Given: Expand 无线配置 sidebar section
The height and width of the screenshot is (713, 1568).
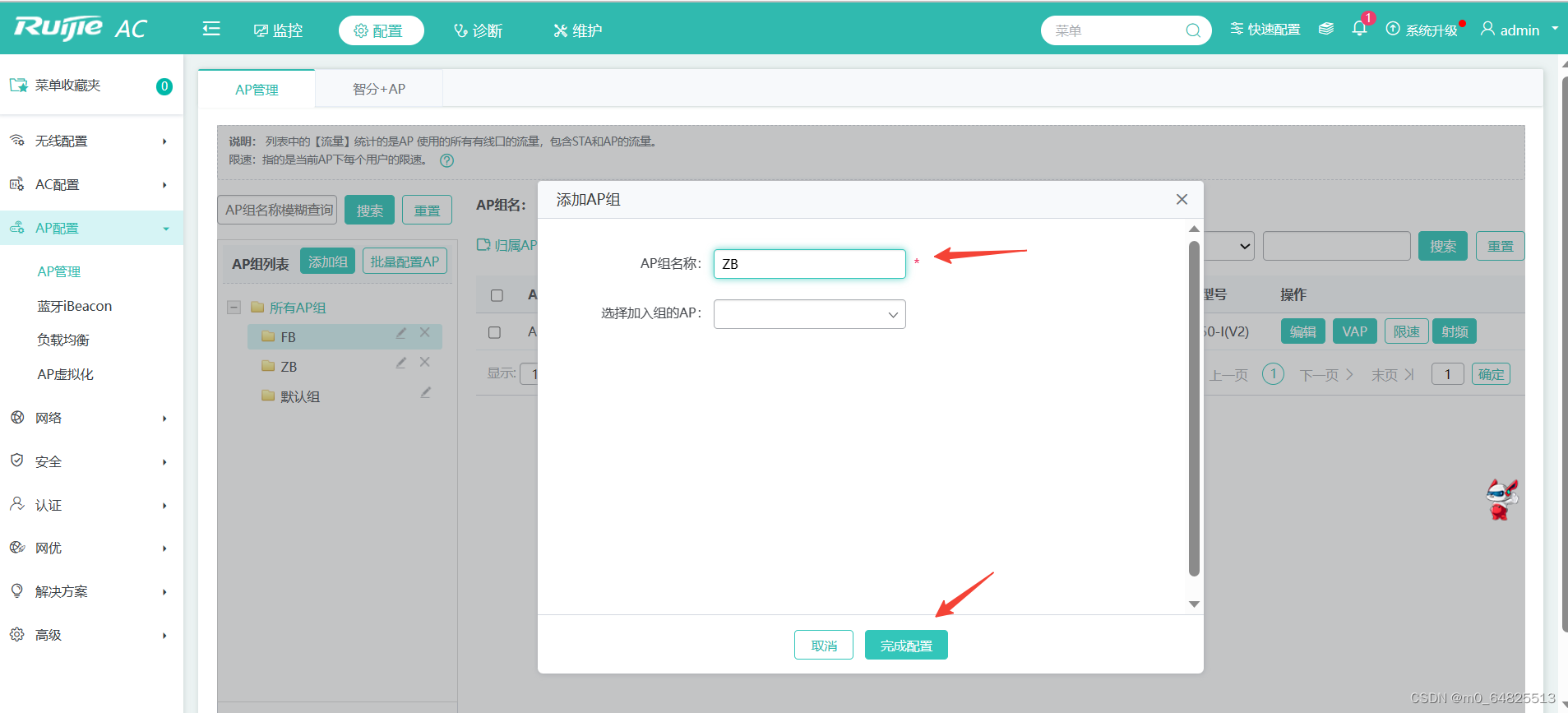Looking at the screenshot, I should pyautogui.click(x=91, y=141).
